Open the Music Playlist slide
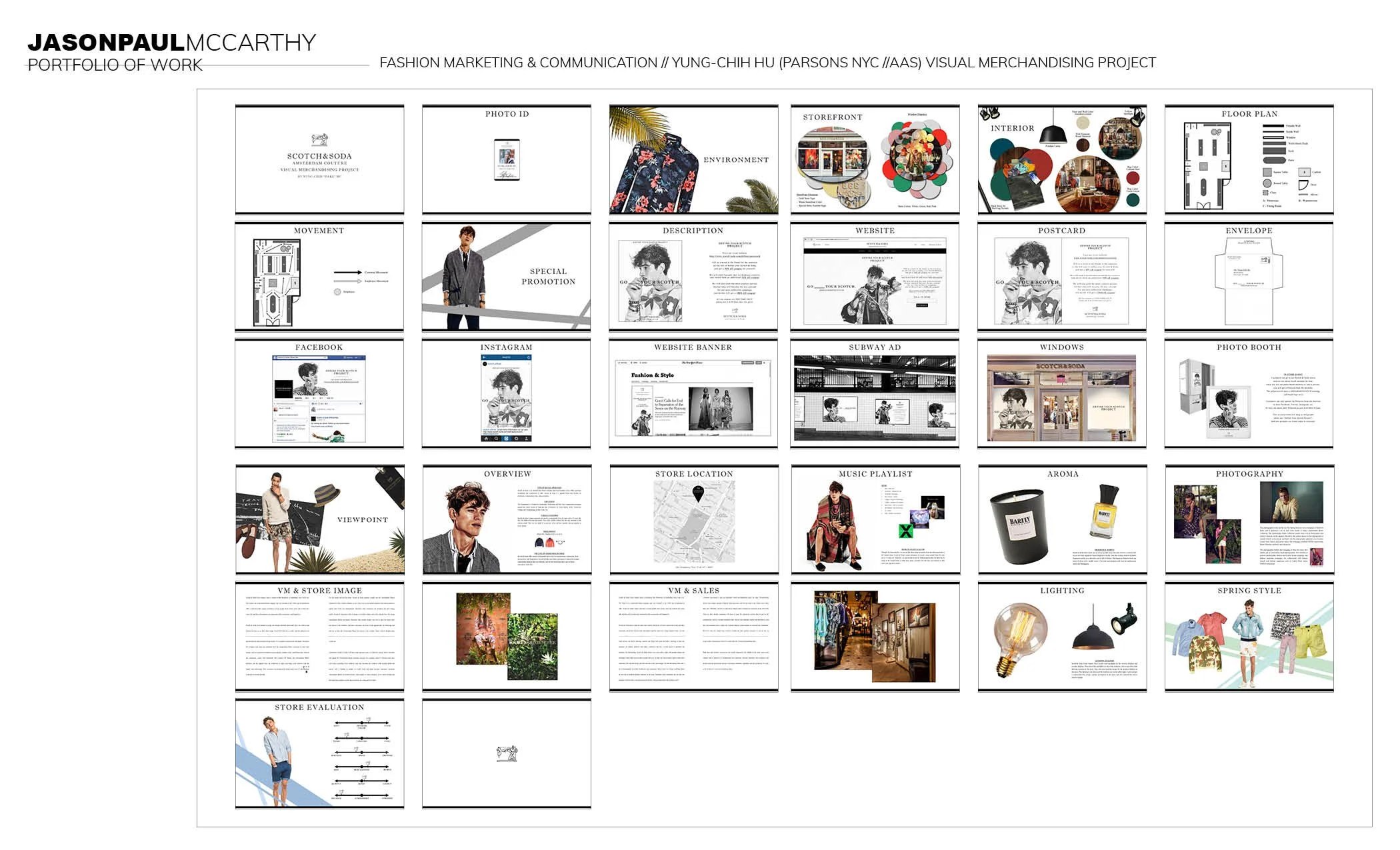 (x=875, y=520)
